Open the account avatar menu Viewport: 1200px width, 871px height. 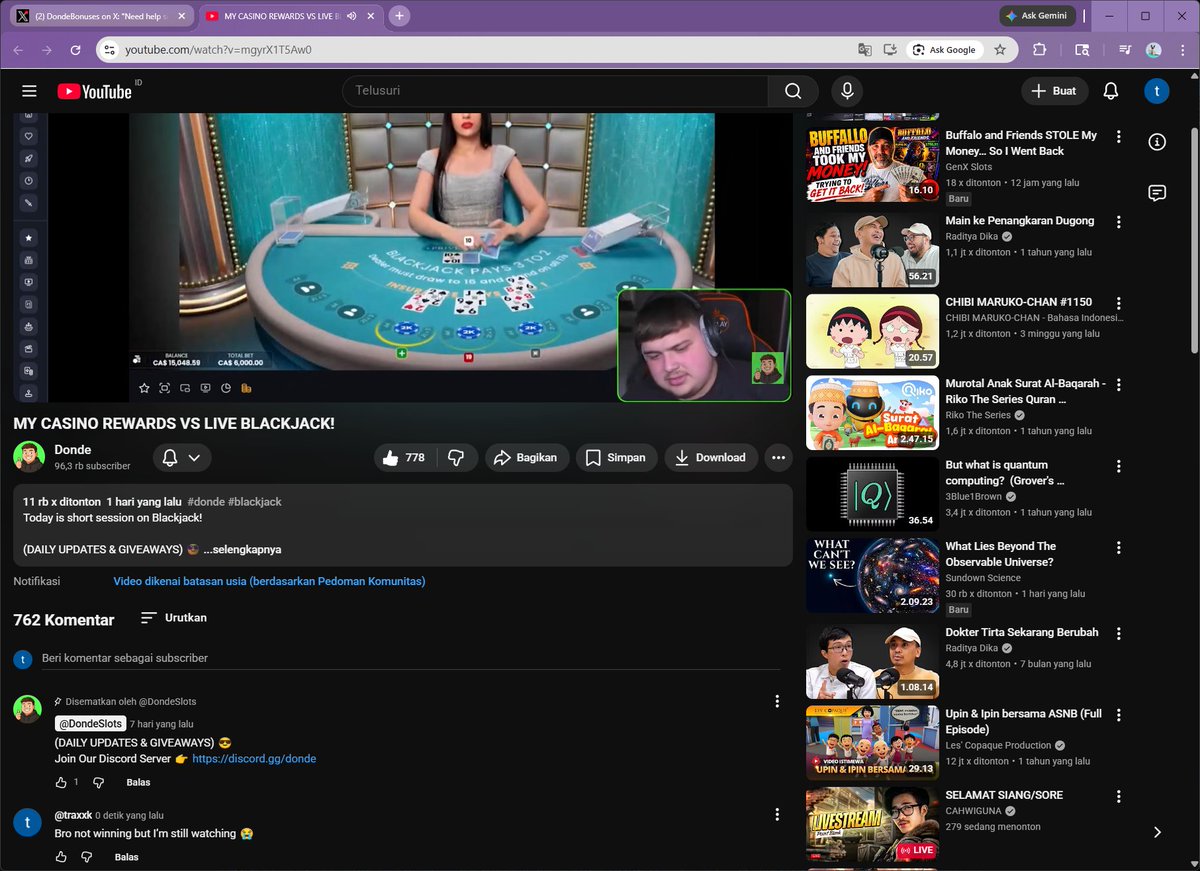point(1156,91)
